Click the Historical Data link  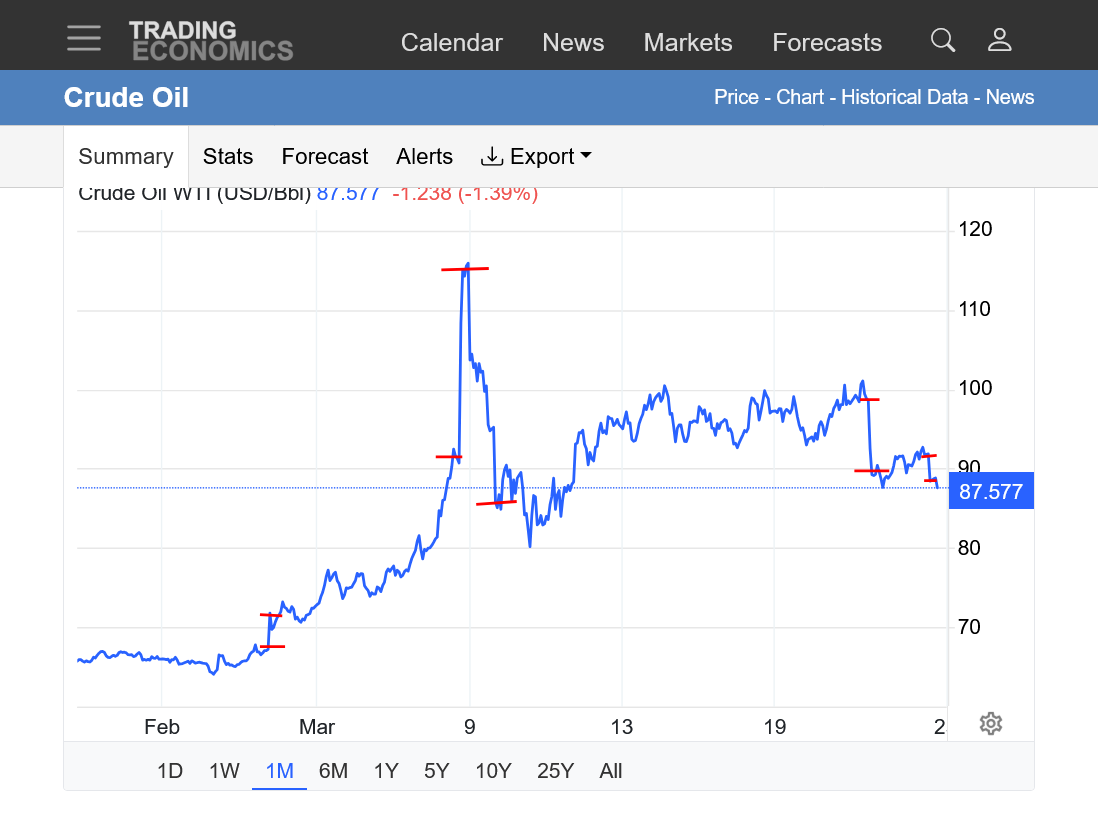click(904, 97)
